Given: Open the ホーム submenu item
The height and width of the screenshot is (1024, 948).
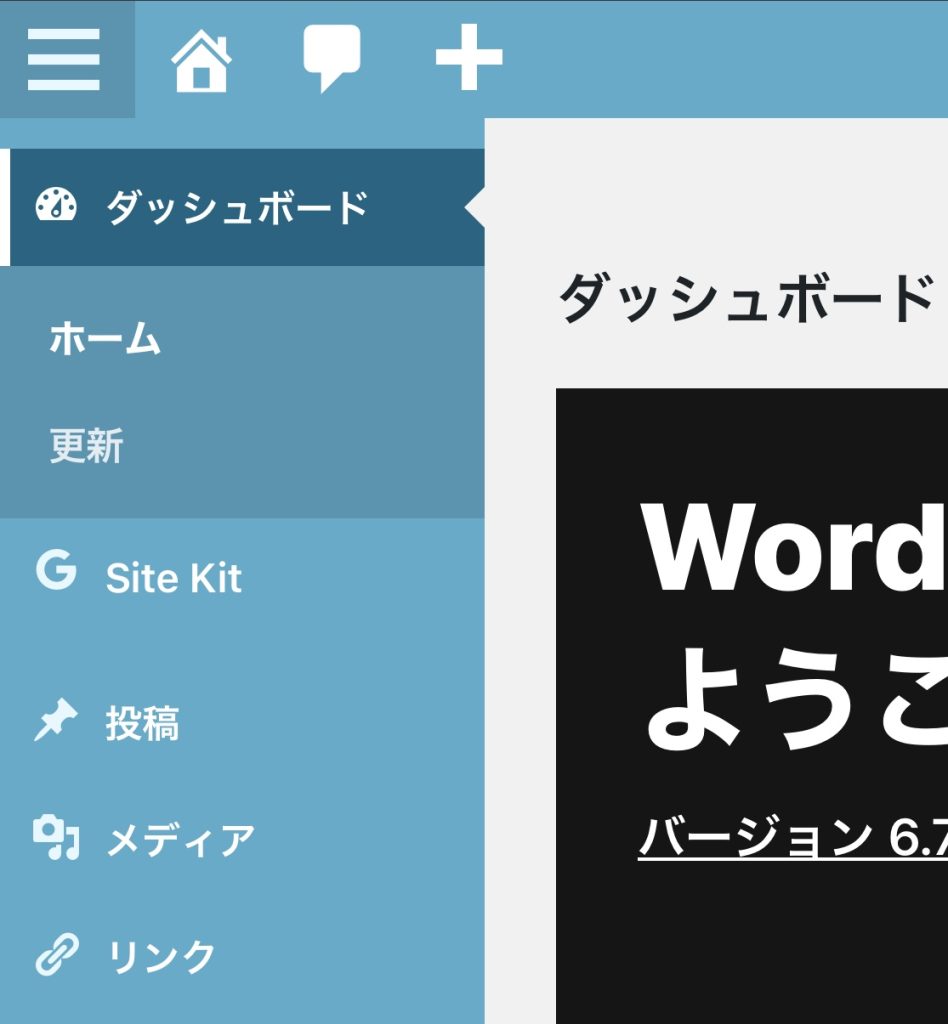Looking at the screenshot, I should coord(105,340).
